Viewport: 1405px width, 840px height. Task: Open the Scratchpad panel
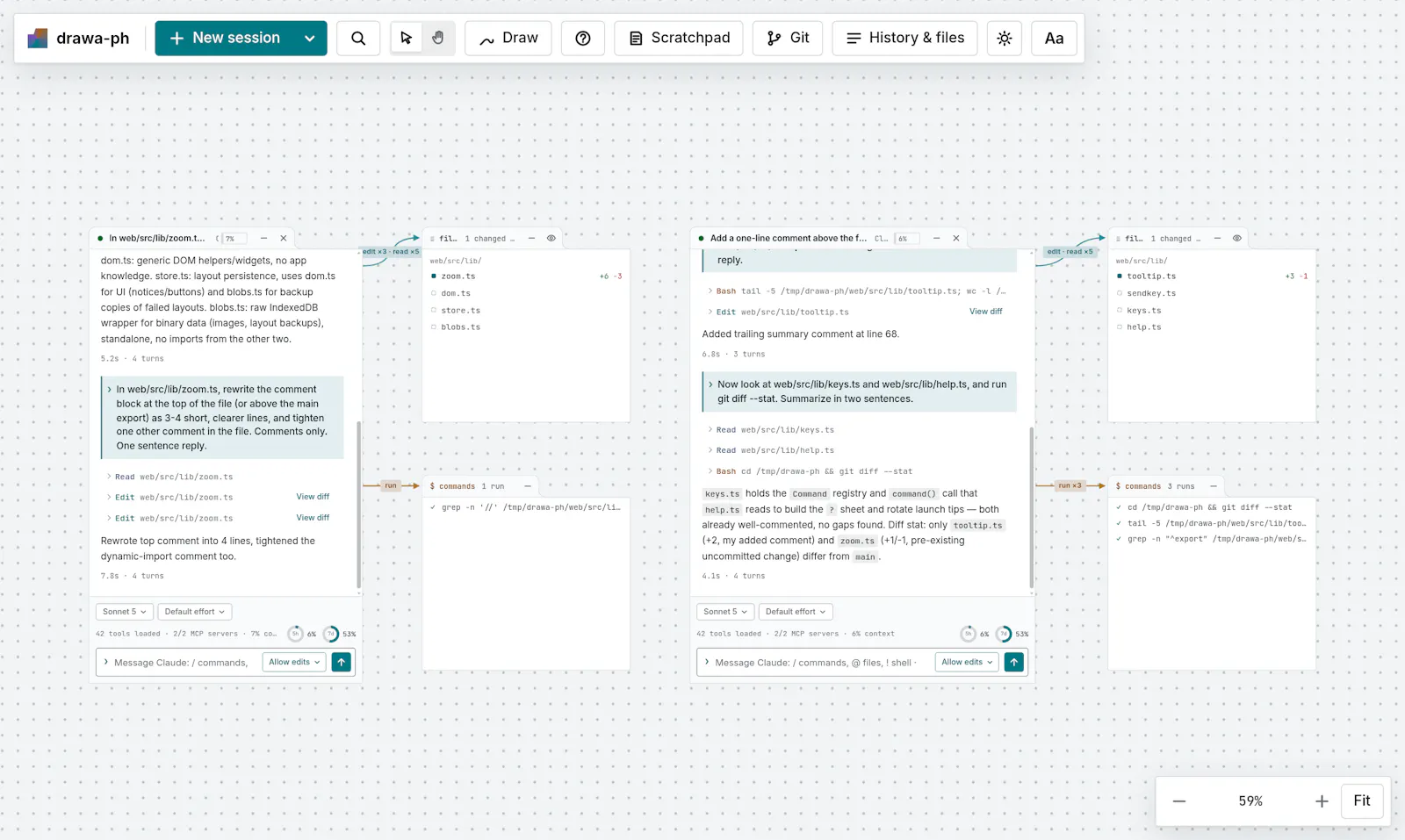coord(679,38)
